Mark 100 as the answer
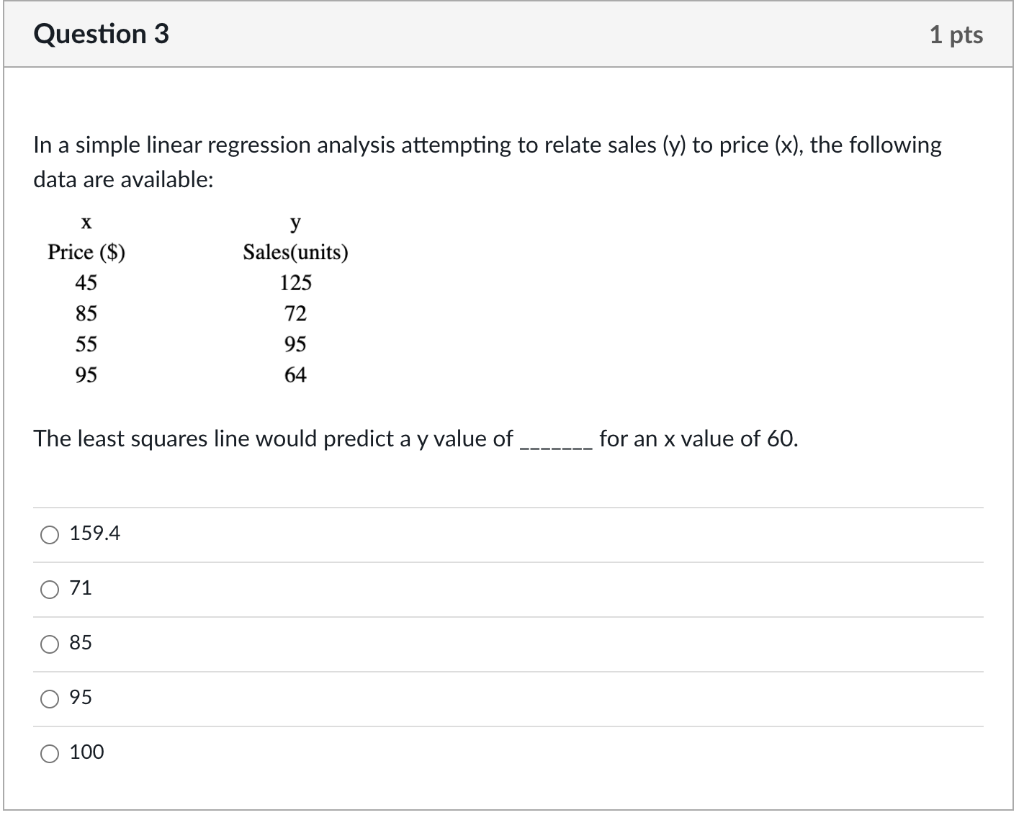 (x=51, y=753)
